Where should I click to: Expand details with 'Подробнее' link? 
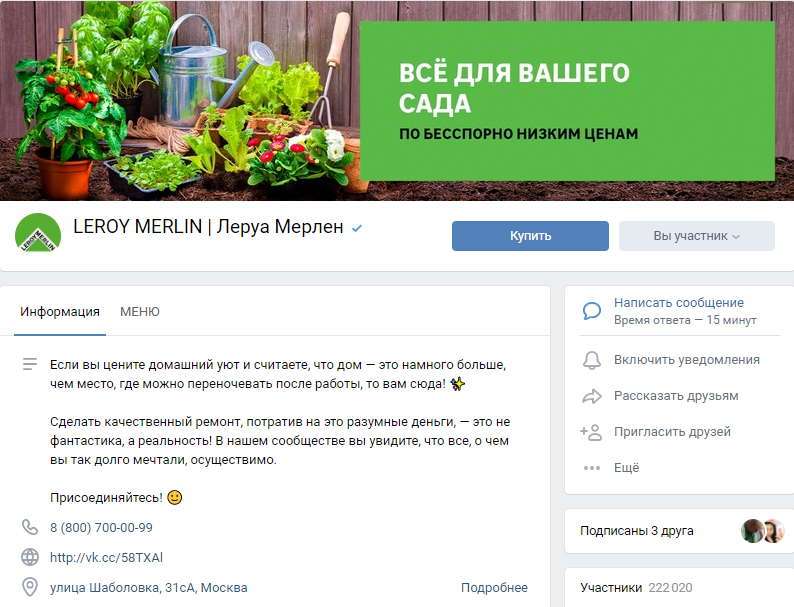[494, 588]
